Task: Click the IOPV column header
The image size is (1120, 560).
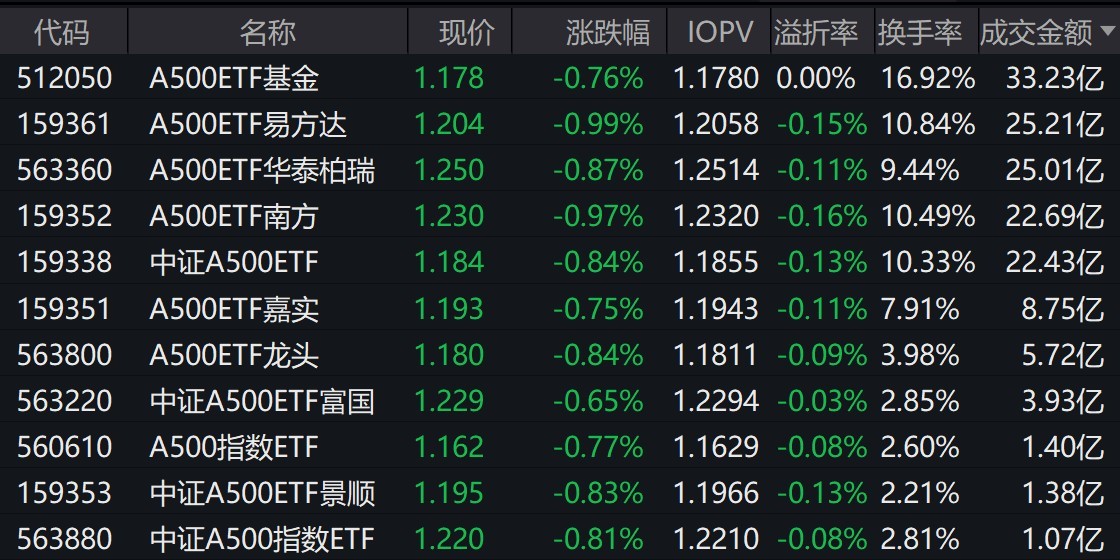Action: click(x=719, y=32)
